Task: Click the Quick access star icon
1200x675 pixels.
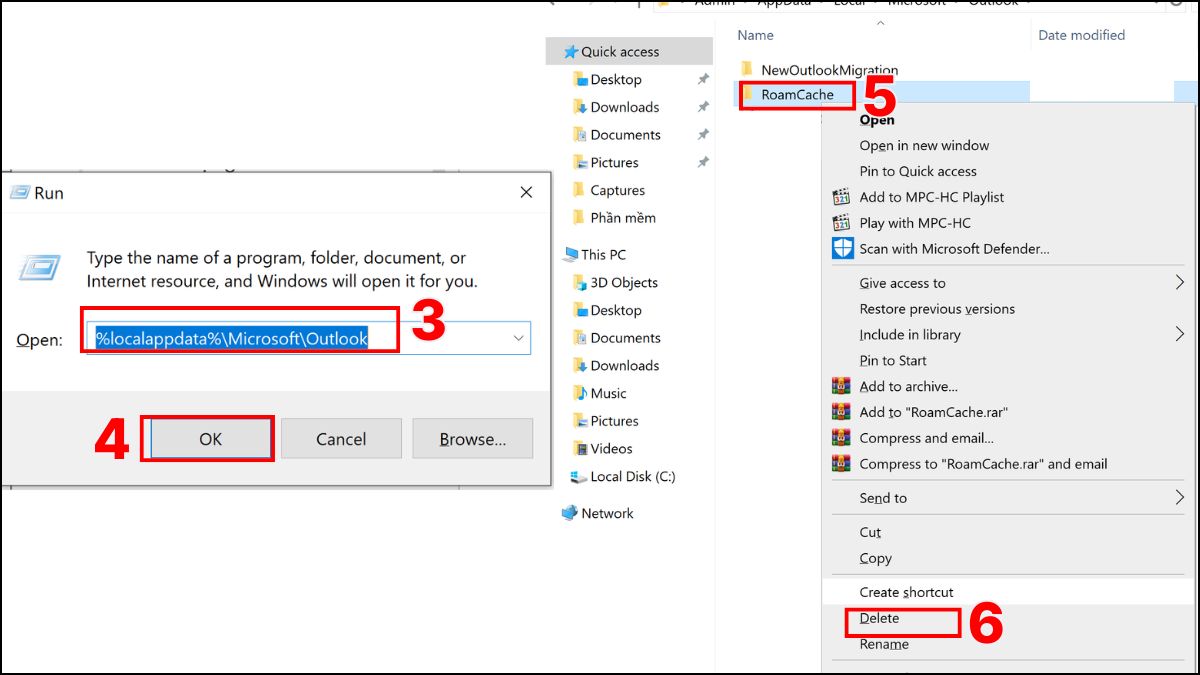Action: point(571,52)
